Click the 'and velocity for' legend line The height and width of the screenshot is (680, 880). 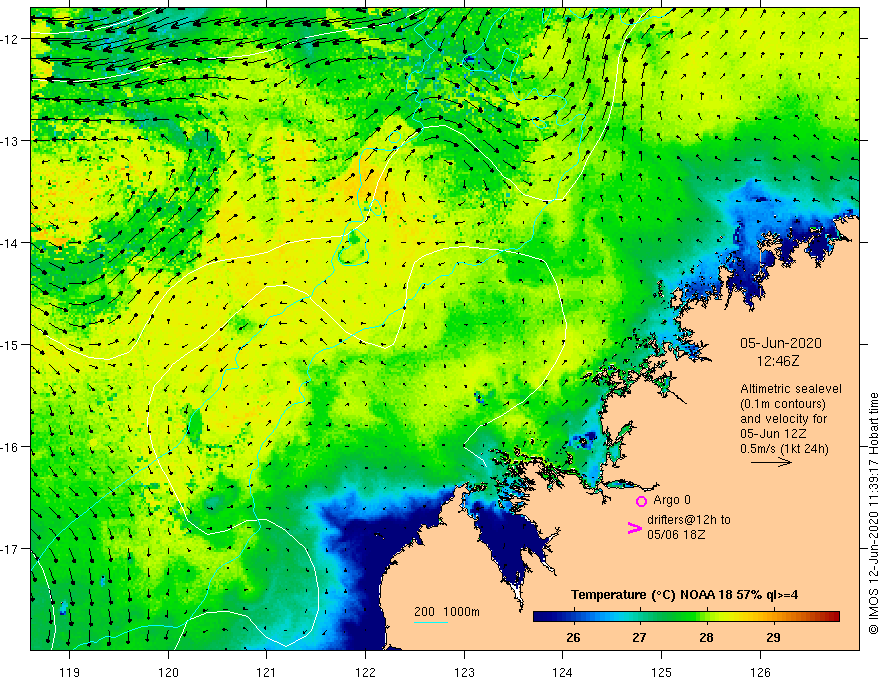coord(783,419)
